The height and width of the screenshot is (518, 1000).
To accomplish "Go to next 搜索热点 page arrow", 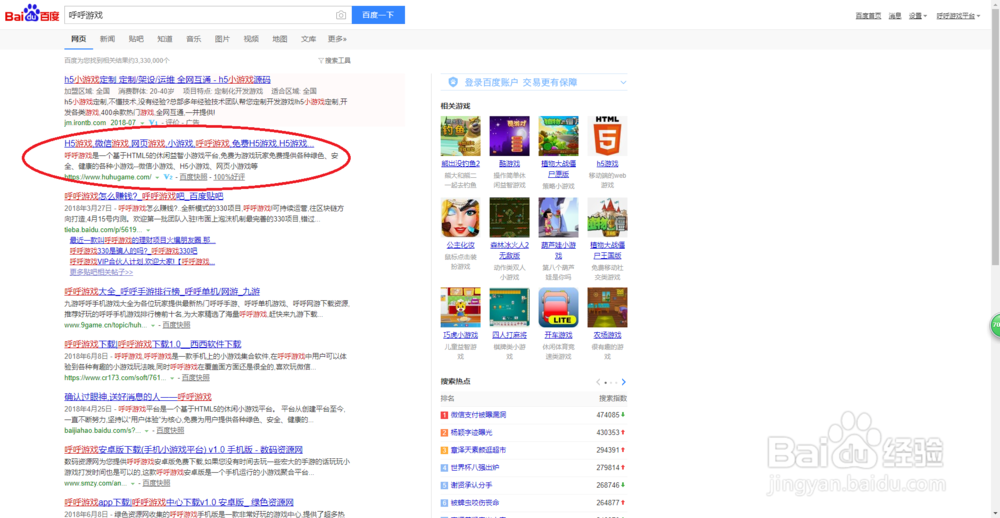I will click(624, 382).
